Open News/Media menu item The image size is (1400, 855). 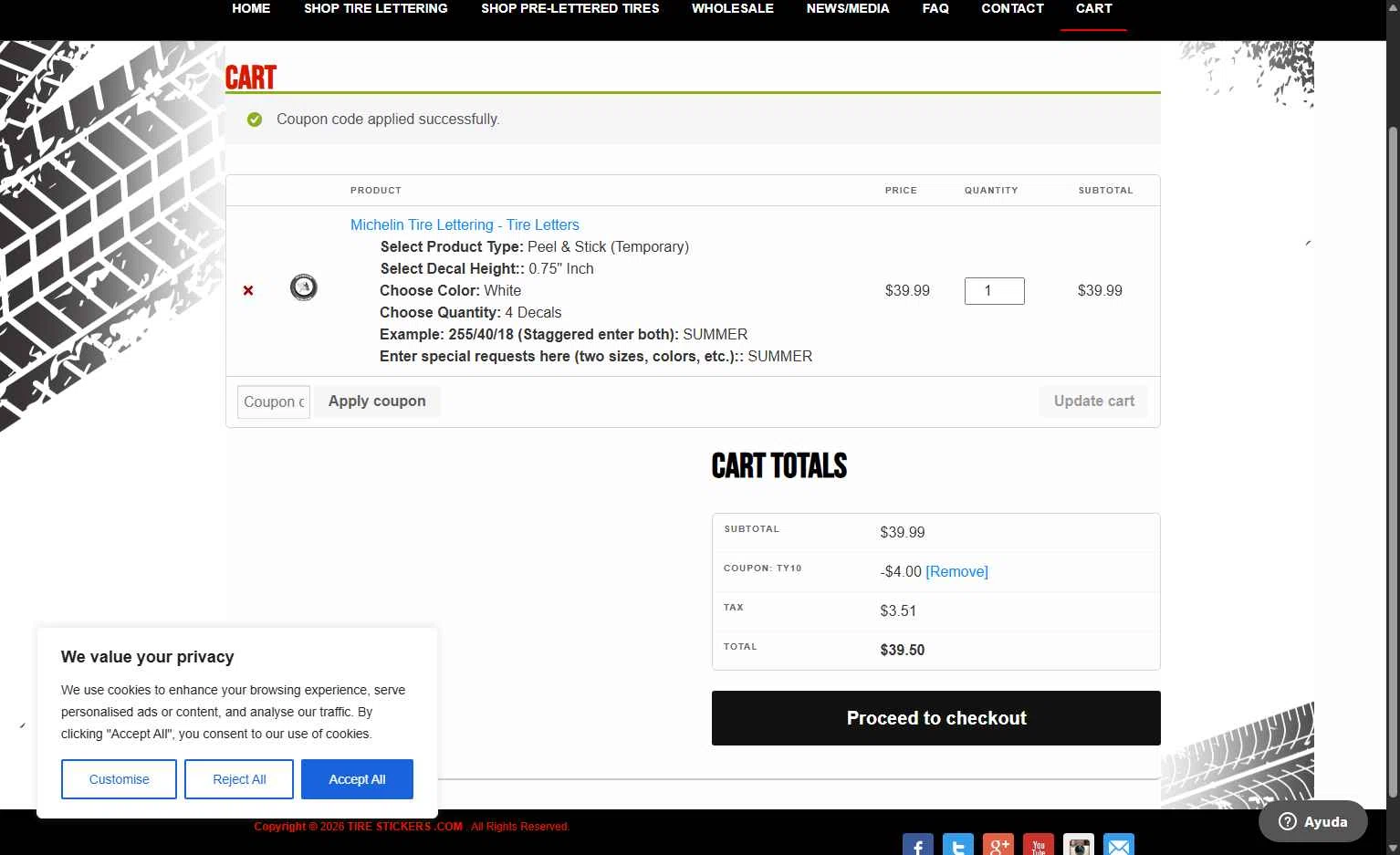coord(848,8)
